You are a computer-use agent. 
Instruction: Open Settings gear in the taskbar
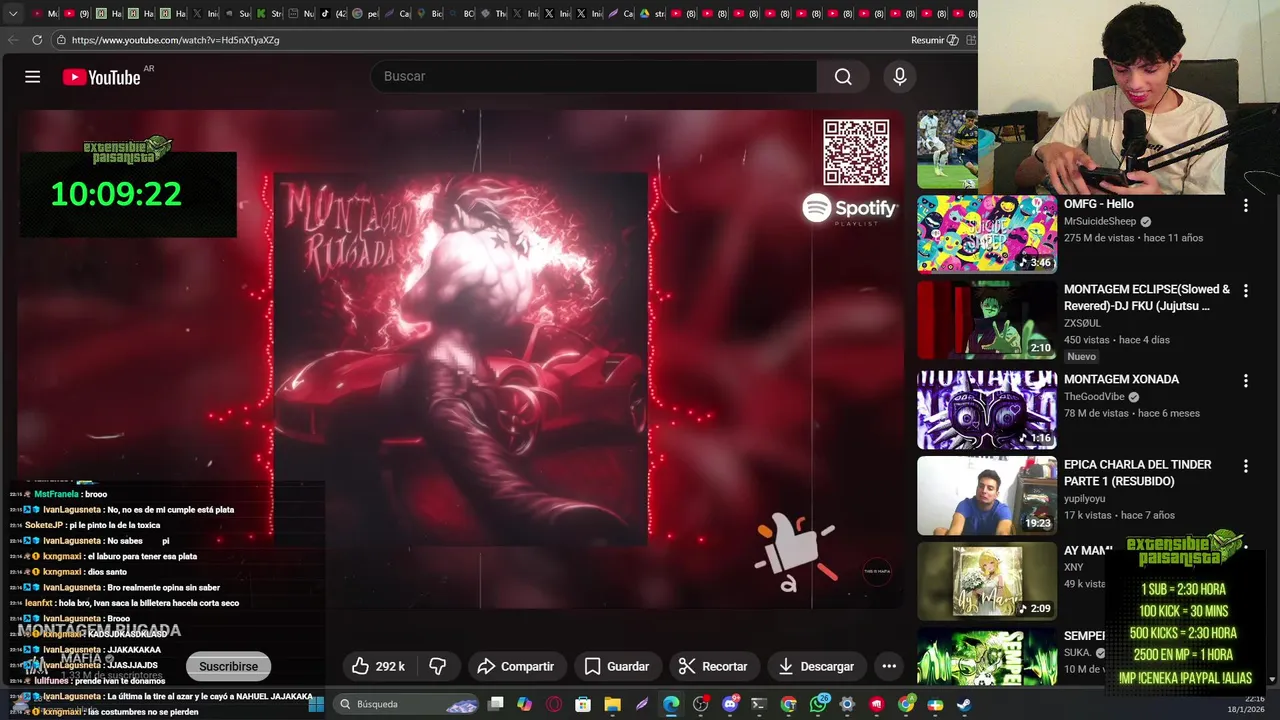click(847, 704)
